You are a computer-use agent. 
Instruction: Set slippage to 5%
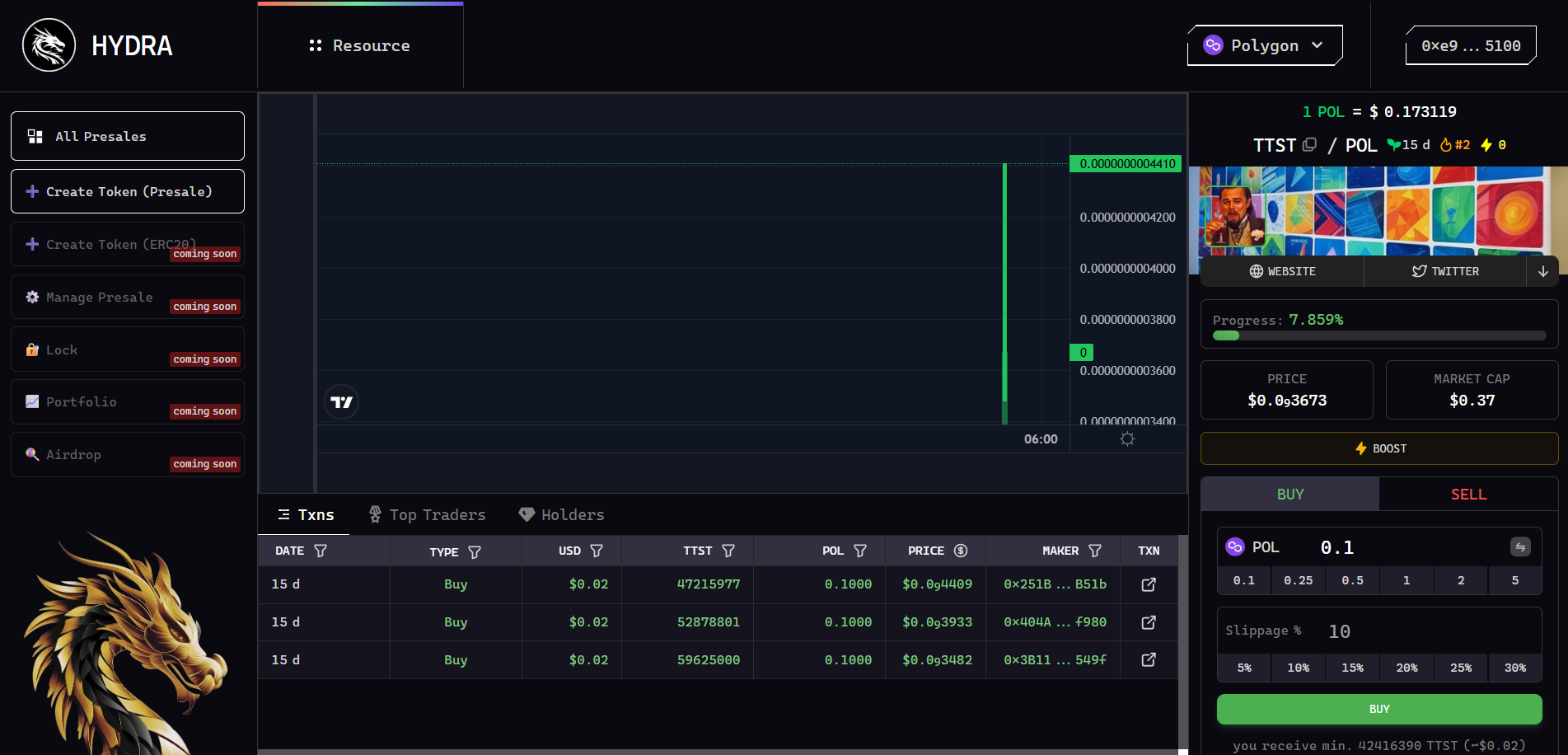pos(1244,668)
